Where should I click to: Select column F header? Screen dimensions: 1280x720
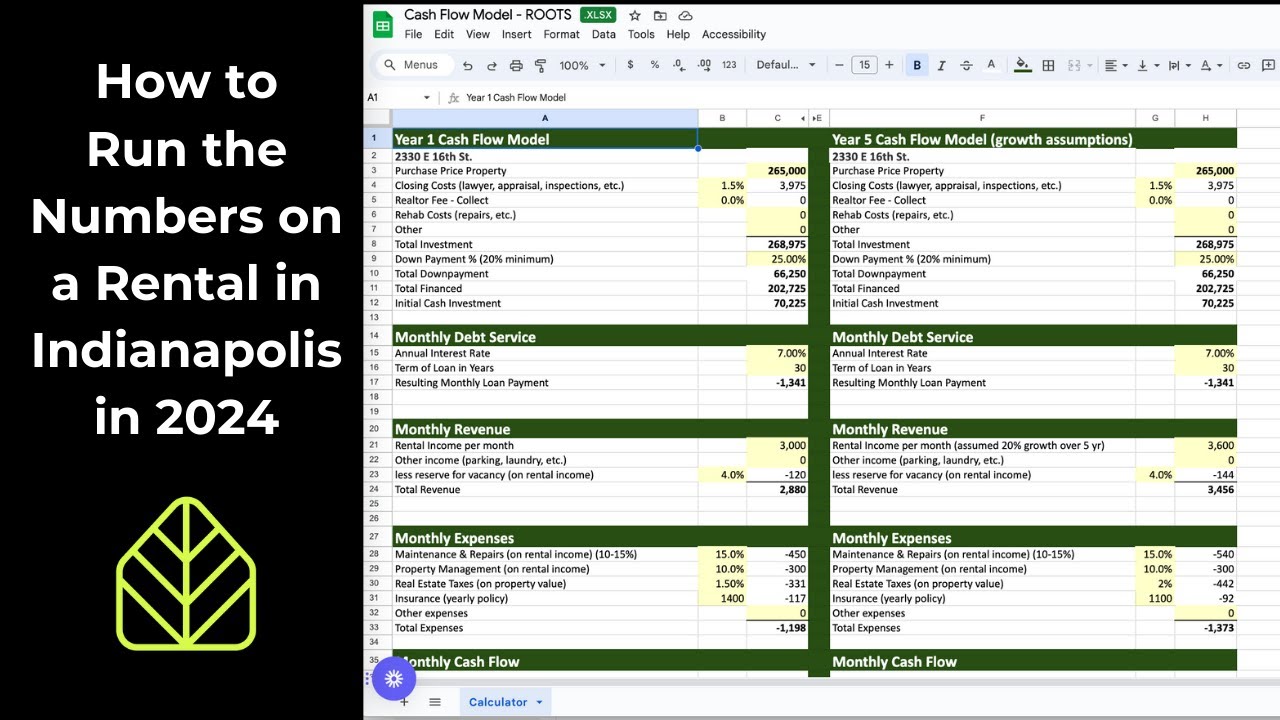982,118
